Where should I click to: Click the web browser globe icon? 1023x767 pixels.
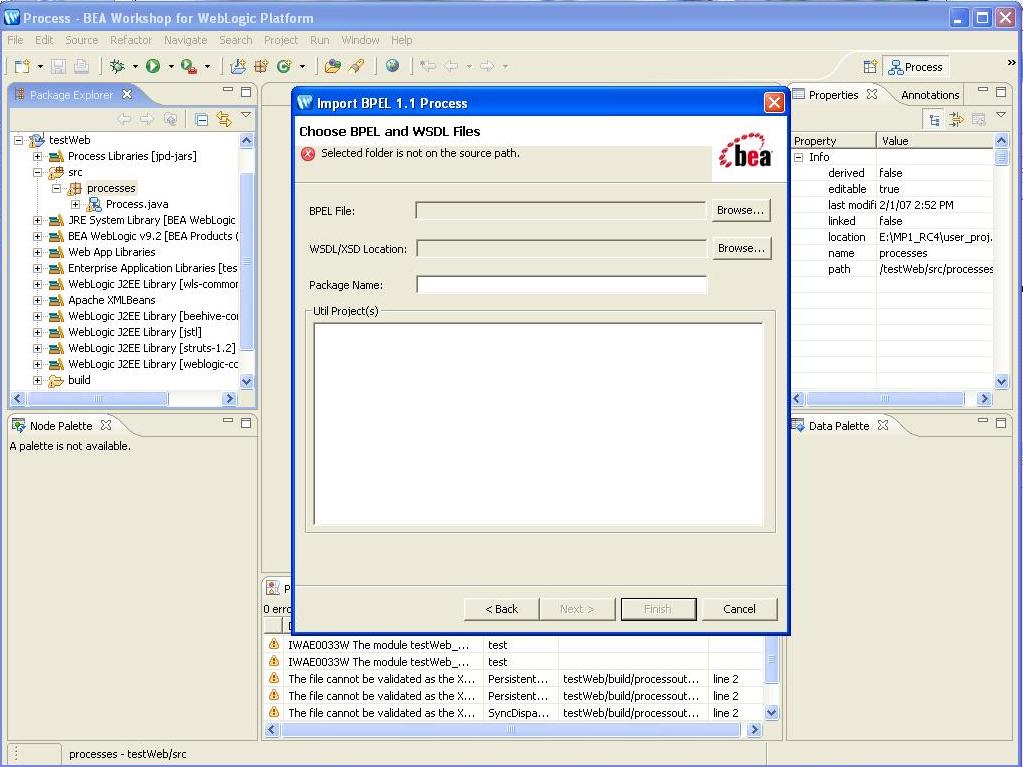392,65
